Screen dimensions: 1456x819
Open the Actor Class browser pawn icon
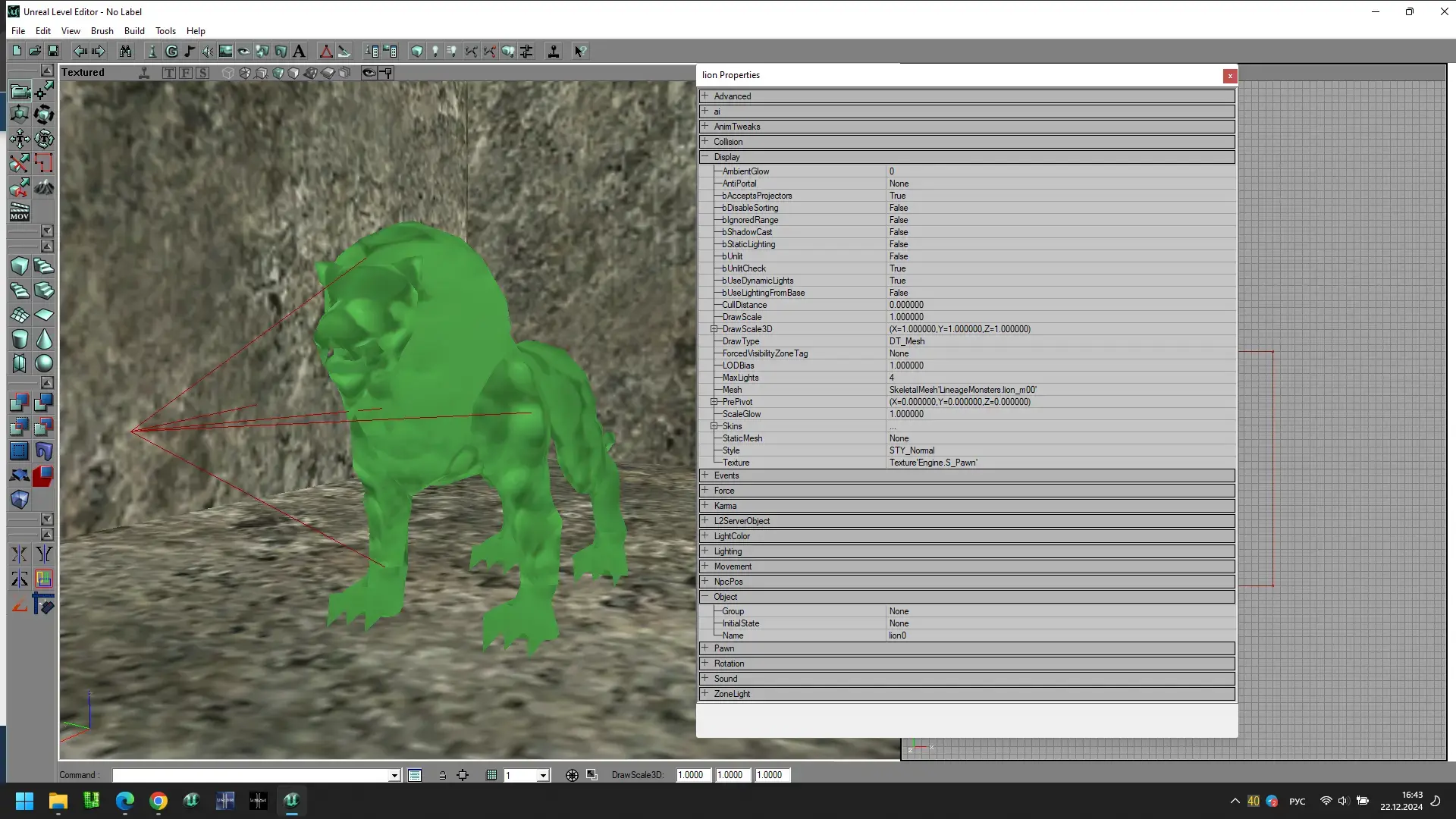(x=152, y=51)
